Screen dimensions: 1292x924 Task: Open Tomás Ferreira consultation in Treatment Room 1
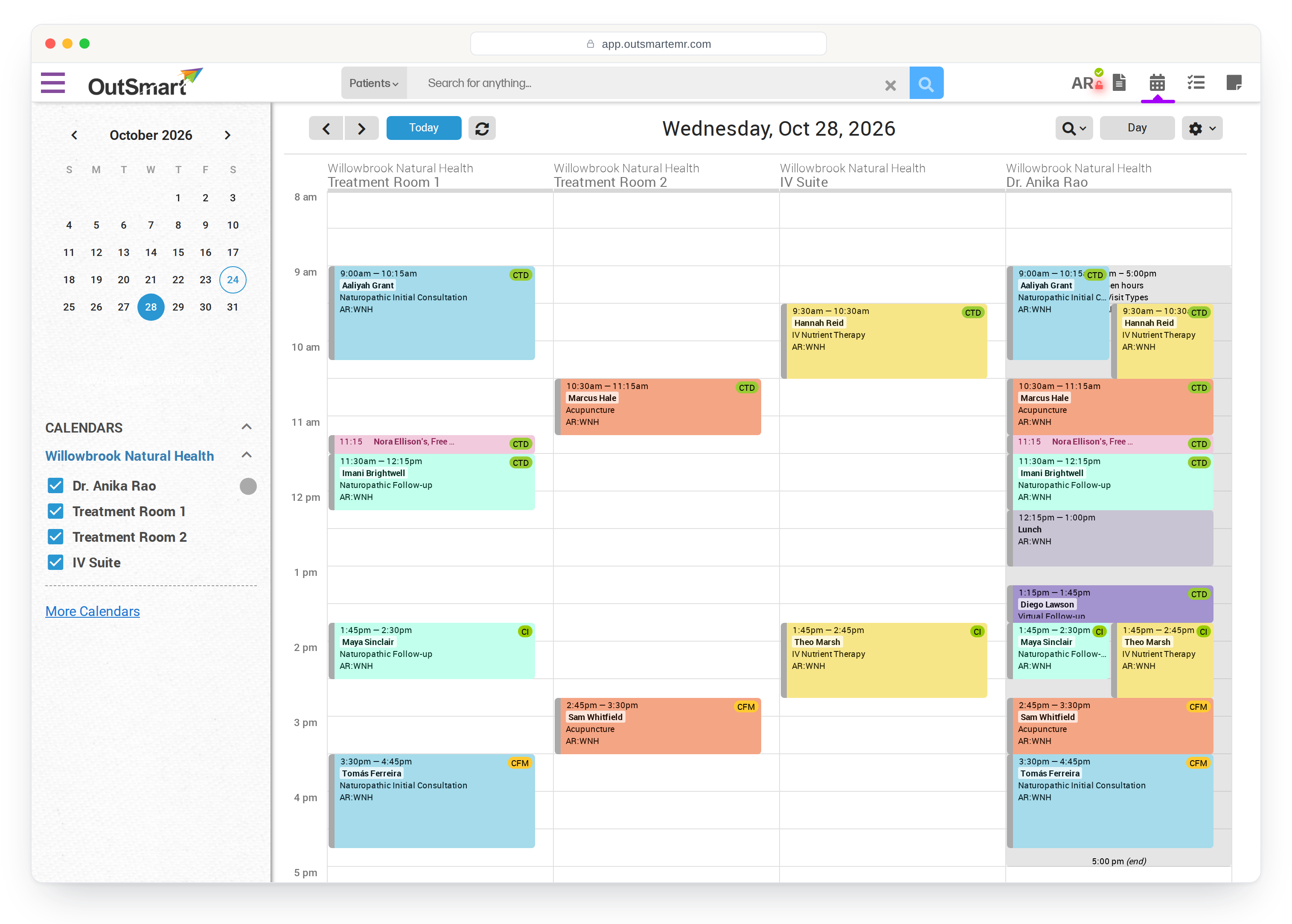coord(432,801)
